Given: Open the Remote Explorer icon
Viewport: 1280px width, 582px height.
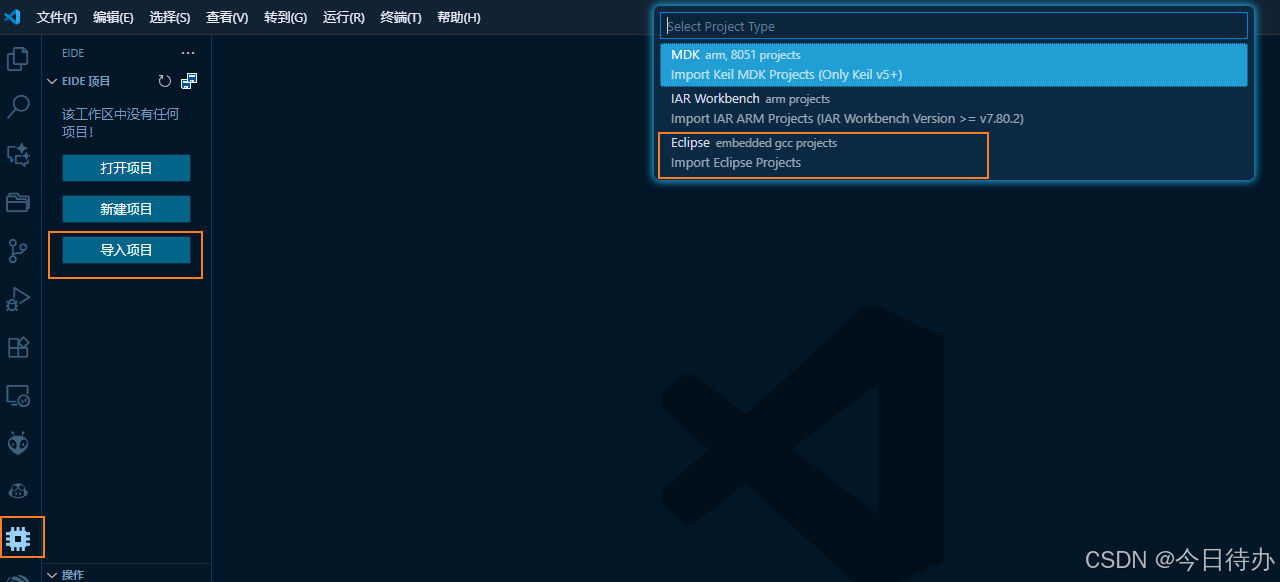Looking at the screenshot, I should [18, 395].
